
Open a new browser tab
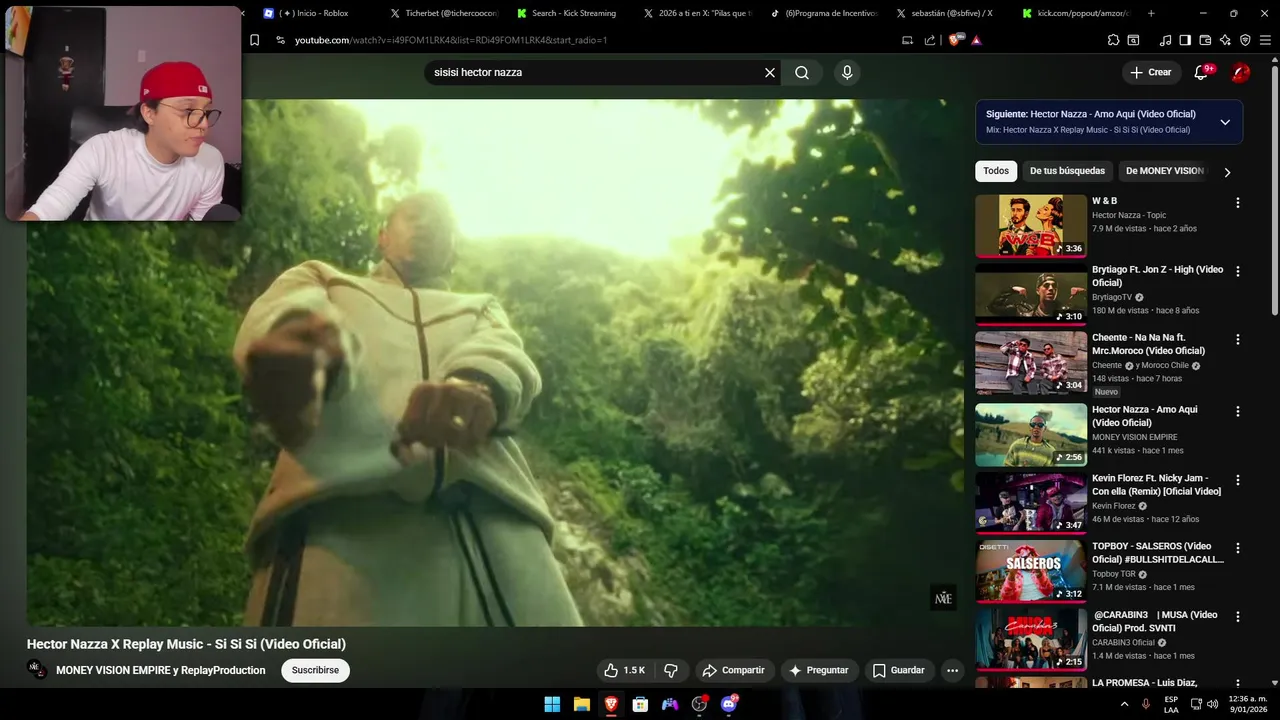1151,13
